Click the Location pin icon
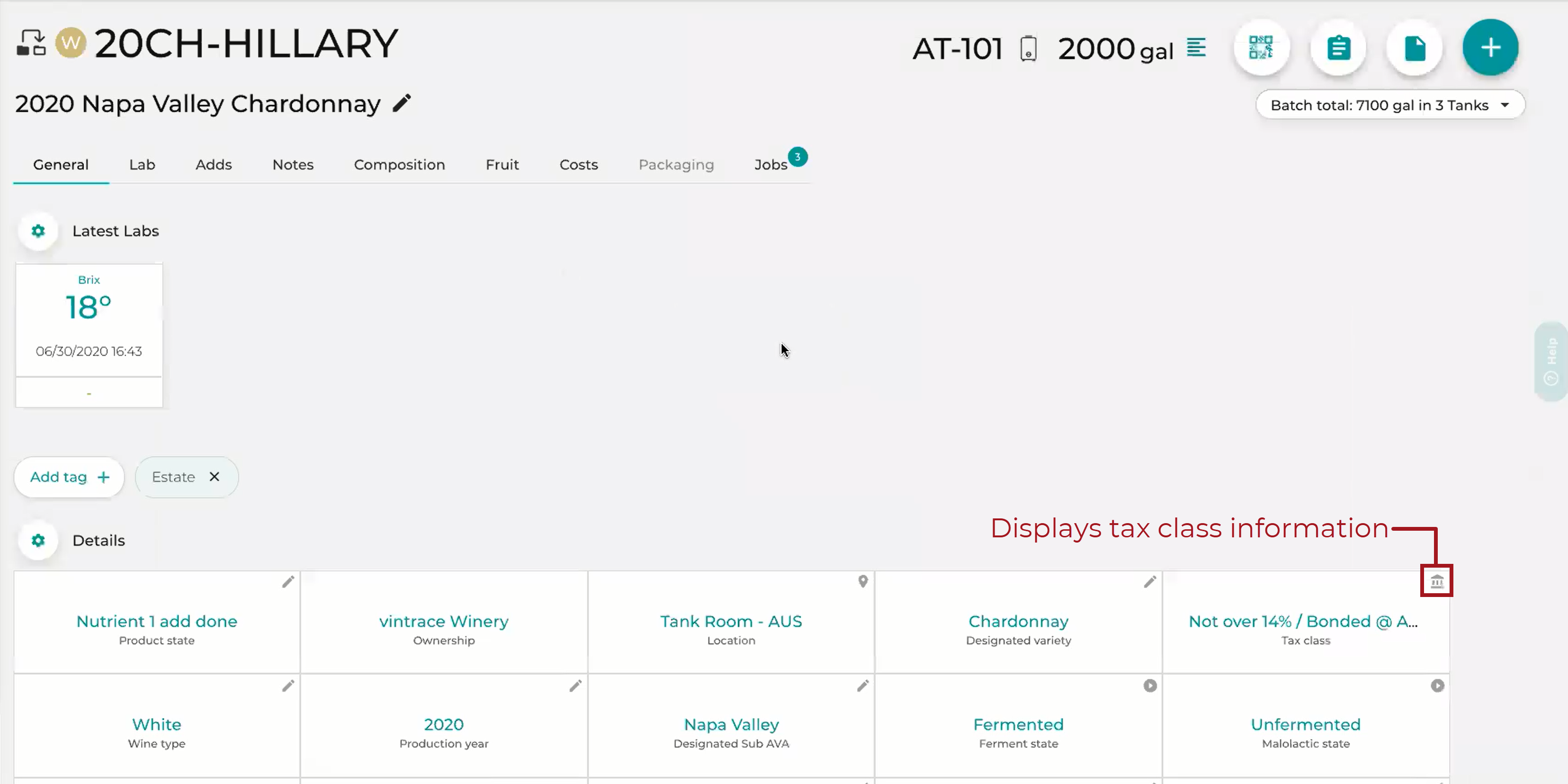 click(x=862, y=582)
